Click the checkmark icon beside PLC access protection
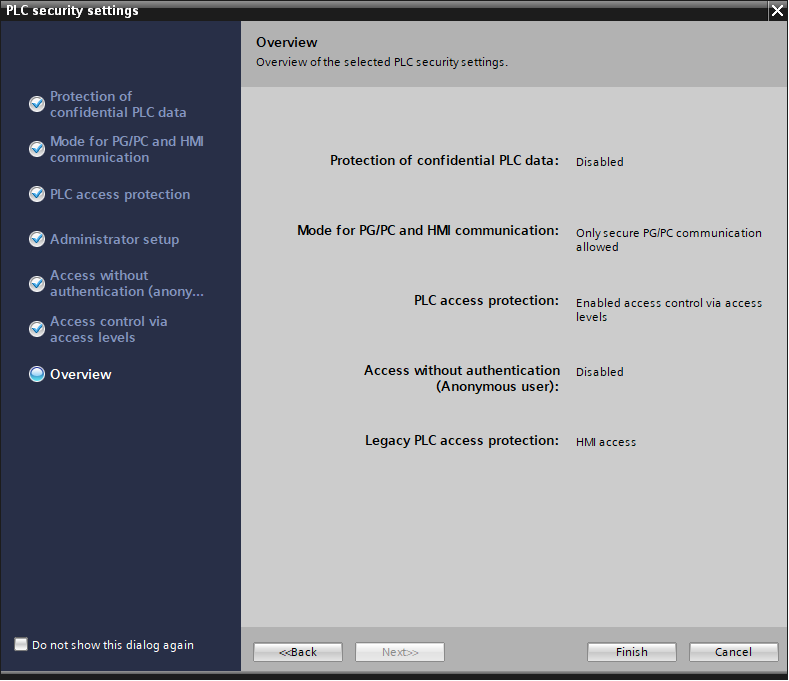Image resolution: width=789 pixels, height=681 pixels. pyautogui.click(x=37, y=194)
